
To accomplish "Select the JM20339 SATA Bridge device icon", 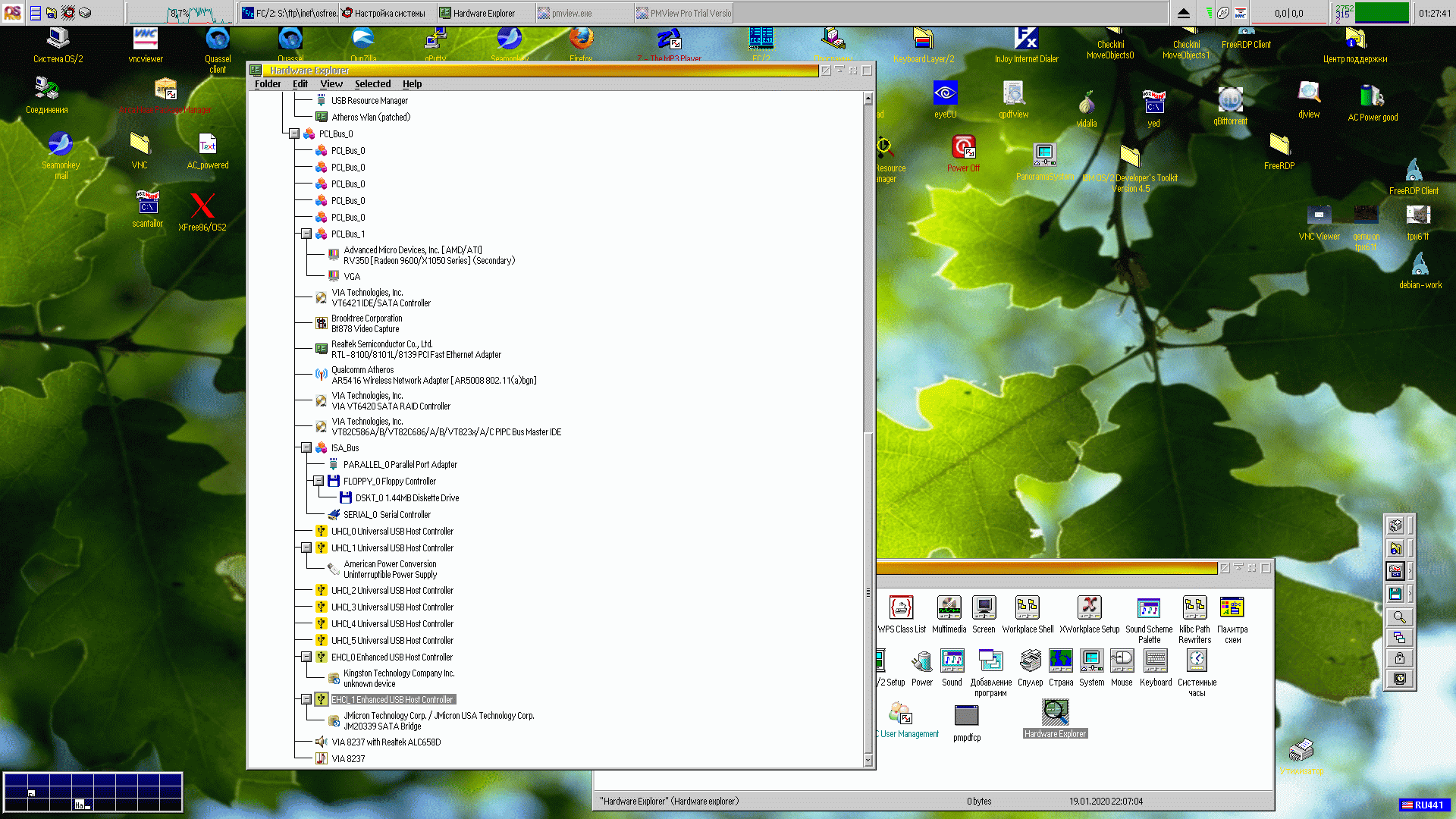I will tap(334, 721).
